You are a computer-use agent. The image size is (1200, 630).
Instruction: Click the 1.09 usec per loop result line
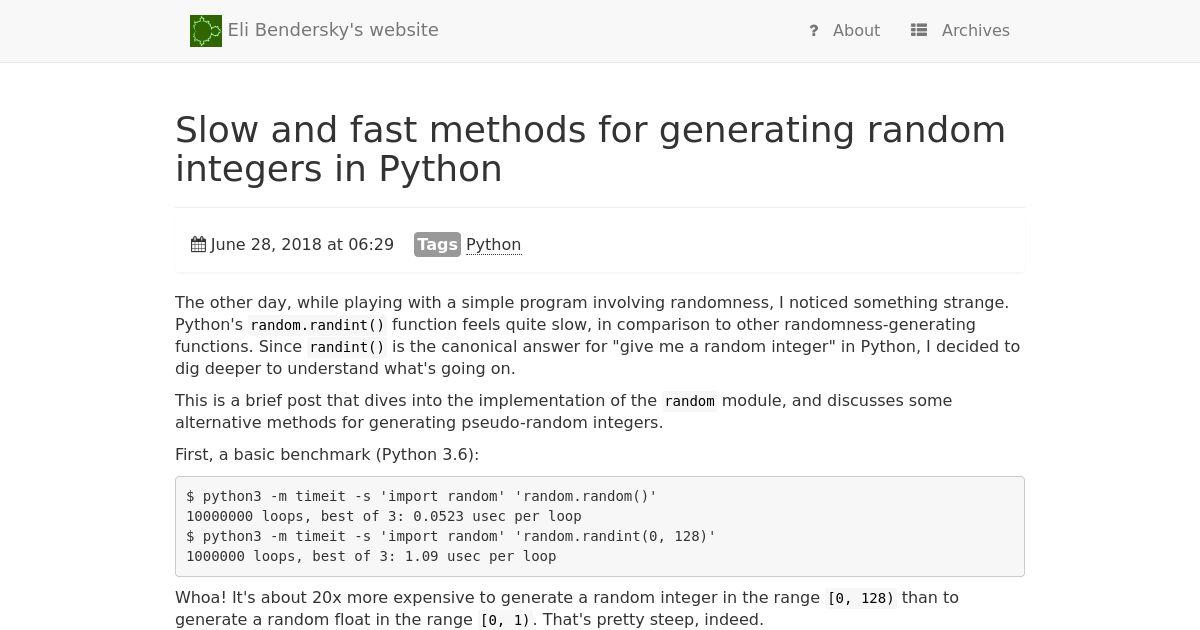371,556
